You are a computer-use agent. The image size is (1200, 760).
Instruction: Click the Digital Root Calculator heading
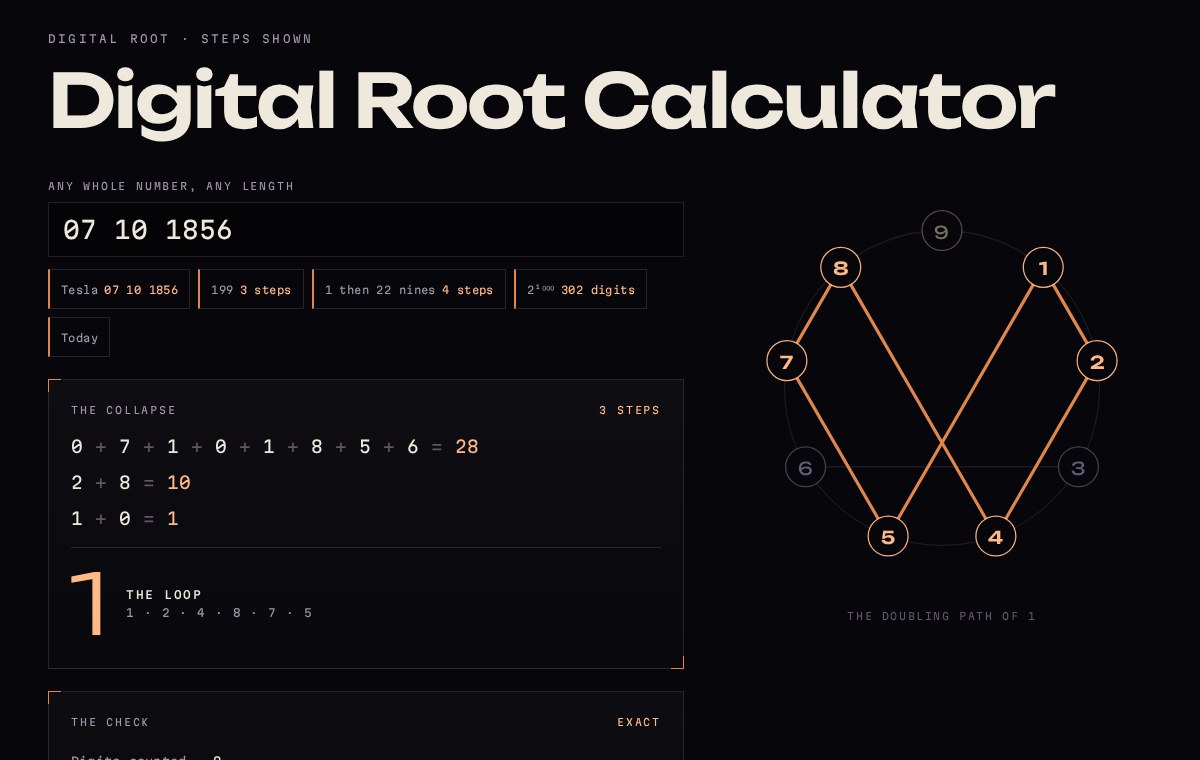[x=552, y=100]
